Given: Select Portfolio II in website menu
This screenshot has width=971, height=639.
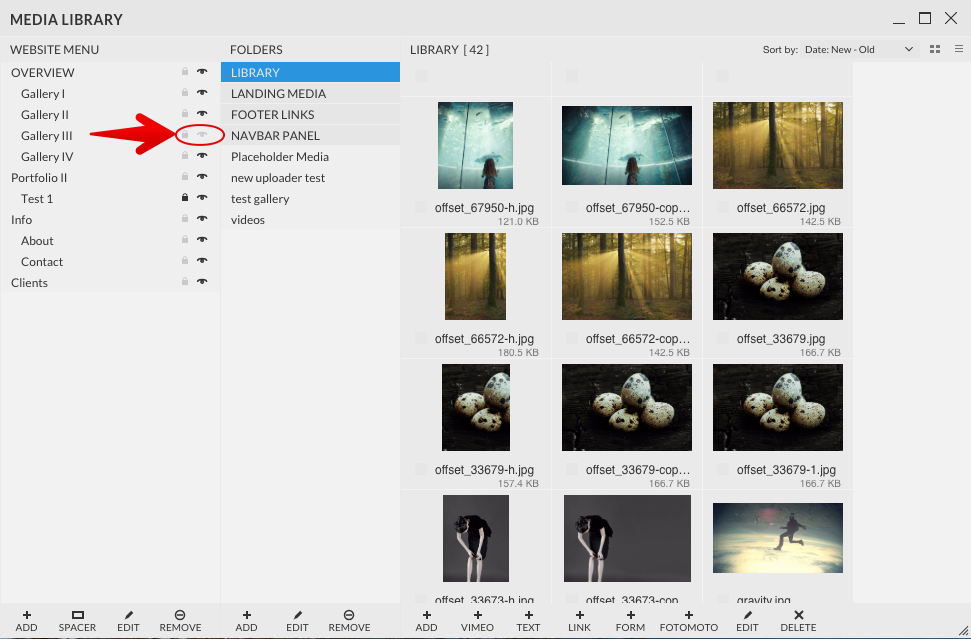Looking at the screenshot, I should click(39, 177).
